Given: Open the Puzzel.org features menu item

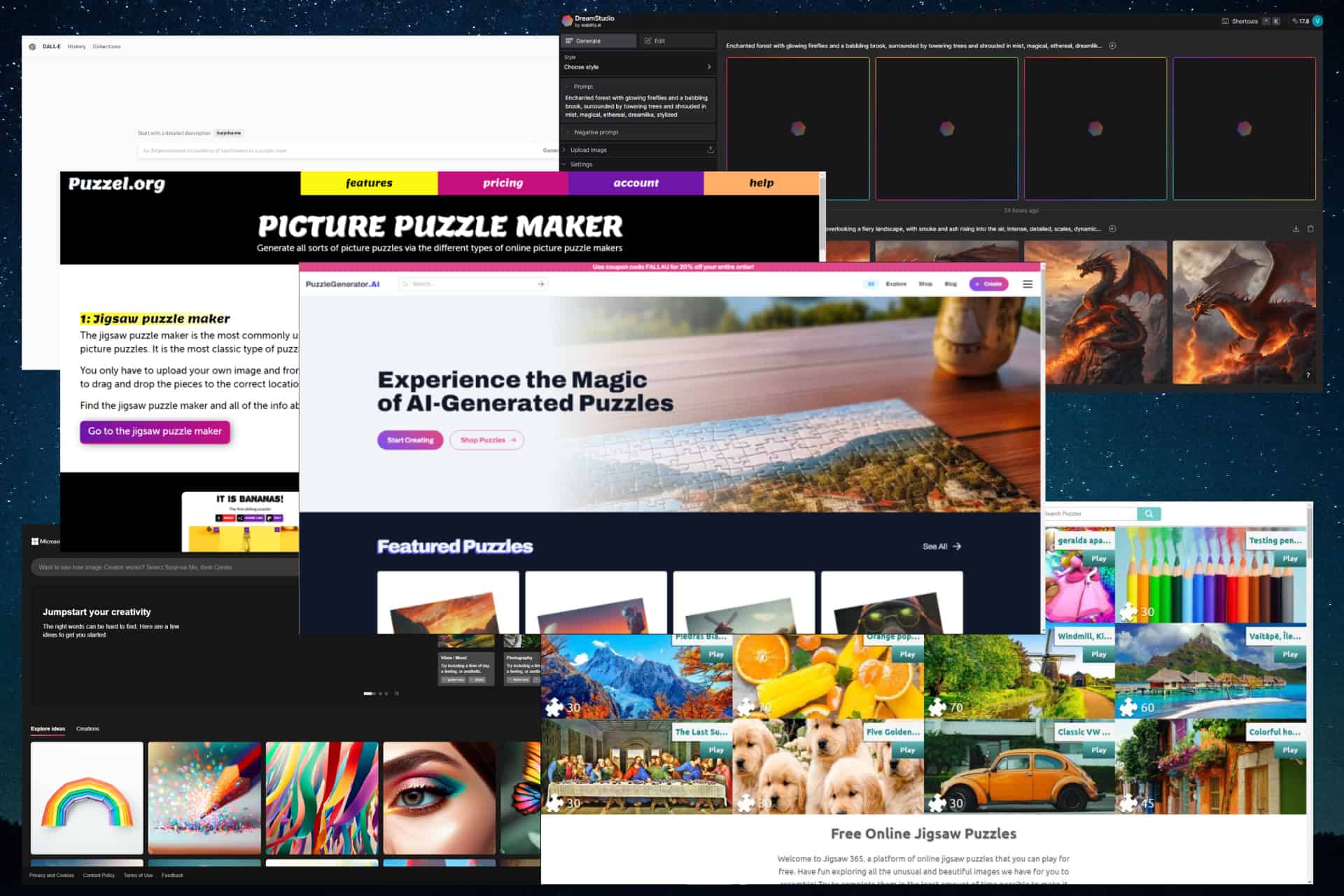Looking at the screenshot, I should click(x=368, y=183).
